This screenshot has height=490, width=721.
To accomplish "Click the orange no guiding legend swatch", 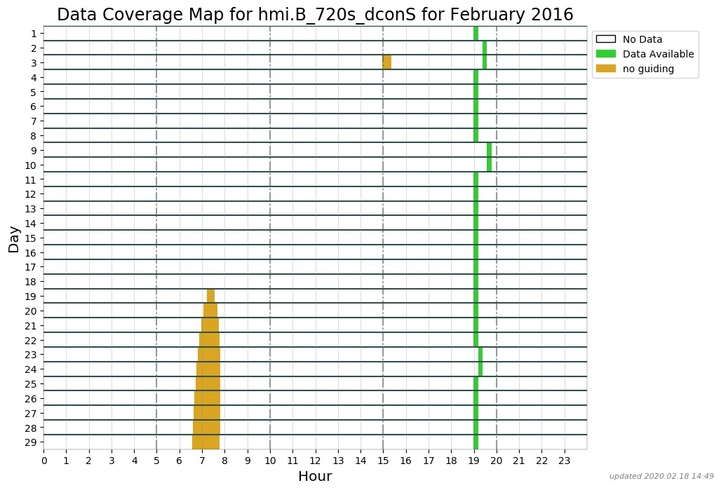I will pos(606,69).
